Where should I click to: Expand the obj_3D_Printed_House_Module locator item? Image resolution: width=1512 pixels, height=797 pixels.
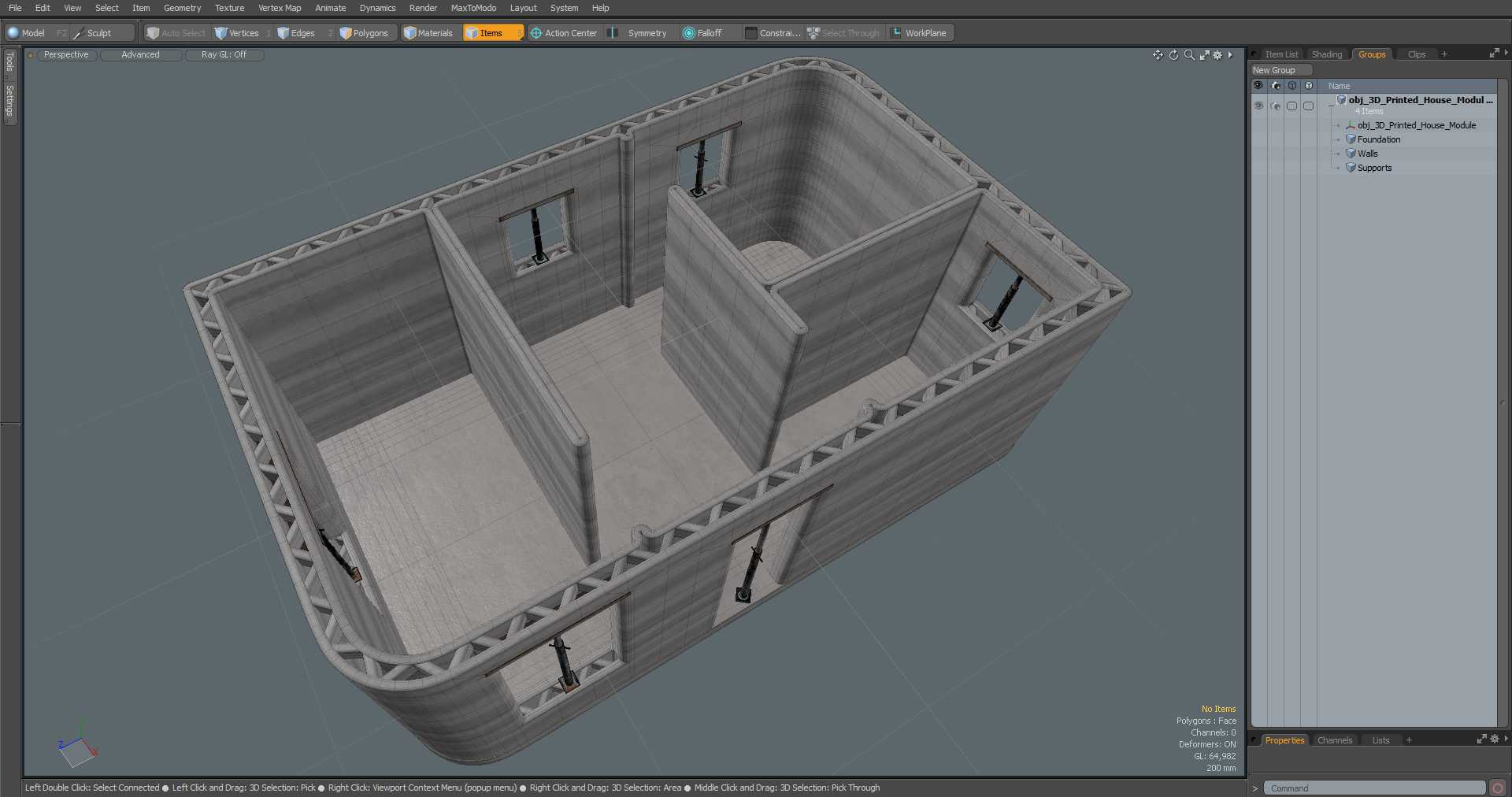(x=1337, y=125)
